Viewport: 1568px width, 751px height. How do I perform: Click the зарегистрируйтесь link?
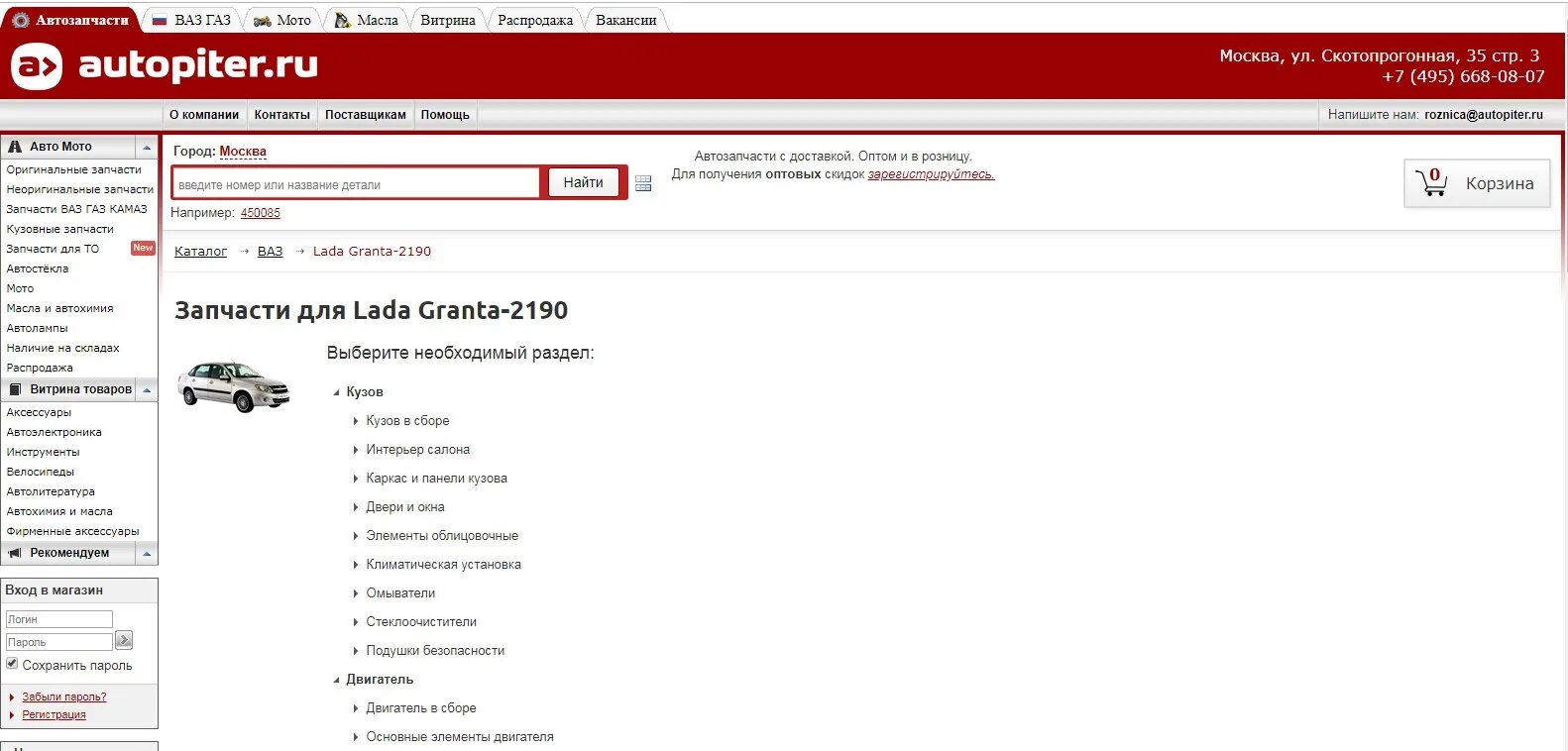point(931,174)
